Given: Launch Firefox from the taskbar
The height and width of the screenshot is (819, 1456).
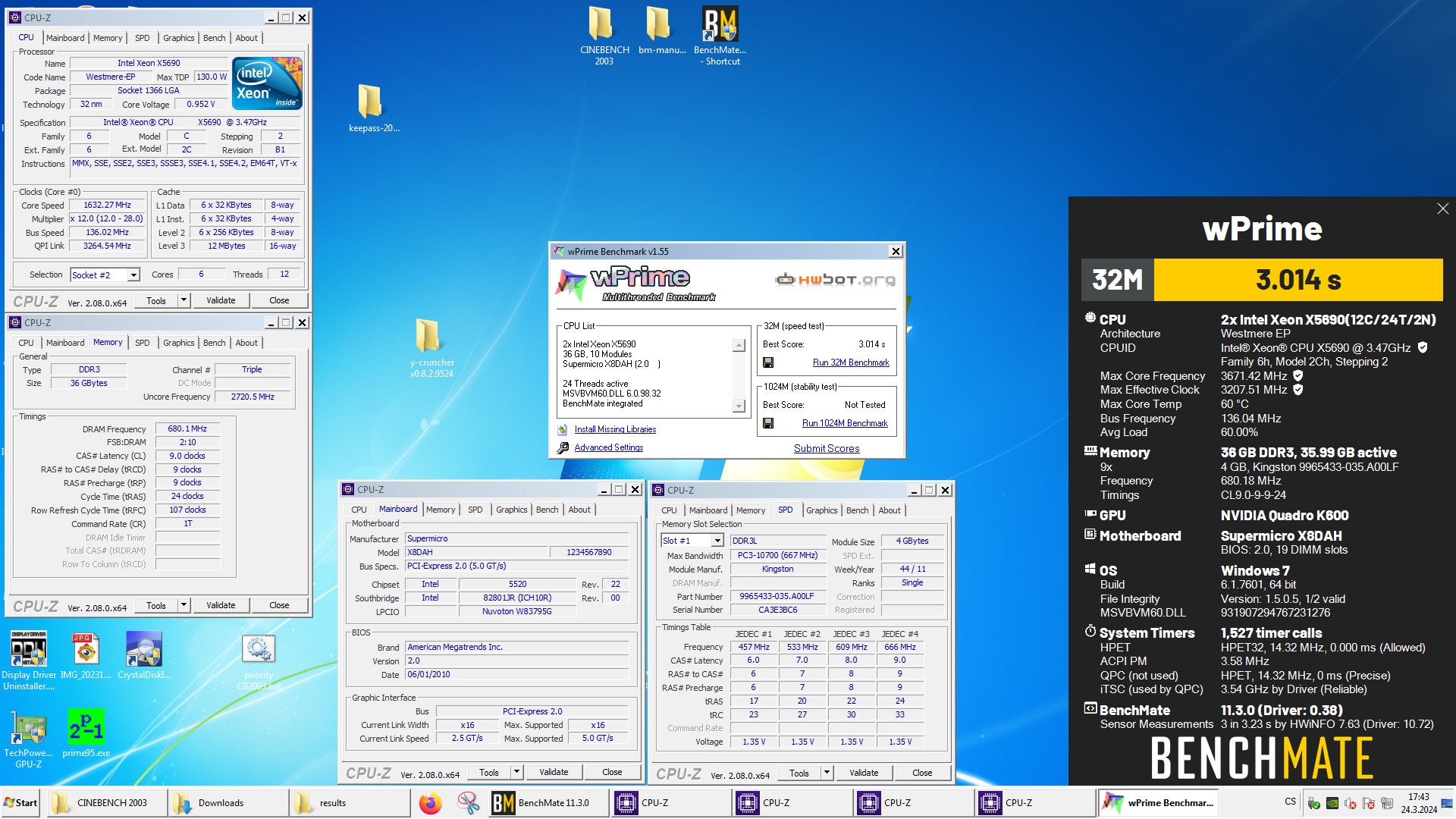Looking at the screenshot, I should coord(430,803).
